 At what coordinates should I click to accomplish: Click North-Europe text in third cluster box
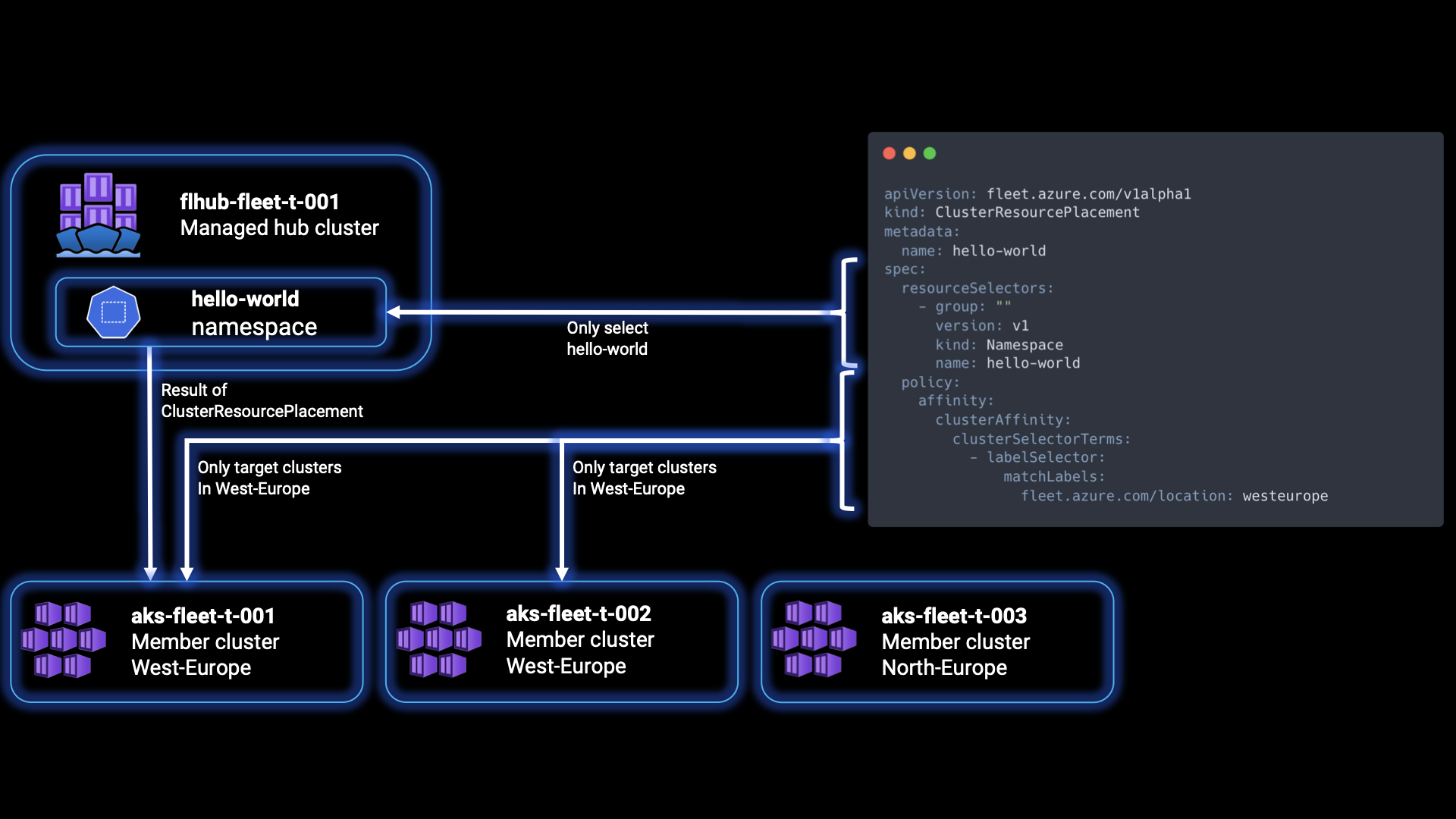[943, 667]
